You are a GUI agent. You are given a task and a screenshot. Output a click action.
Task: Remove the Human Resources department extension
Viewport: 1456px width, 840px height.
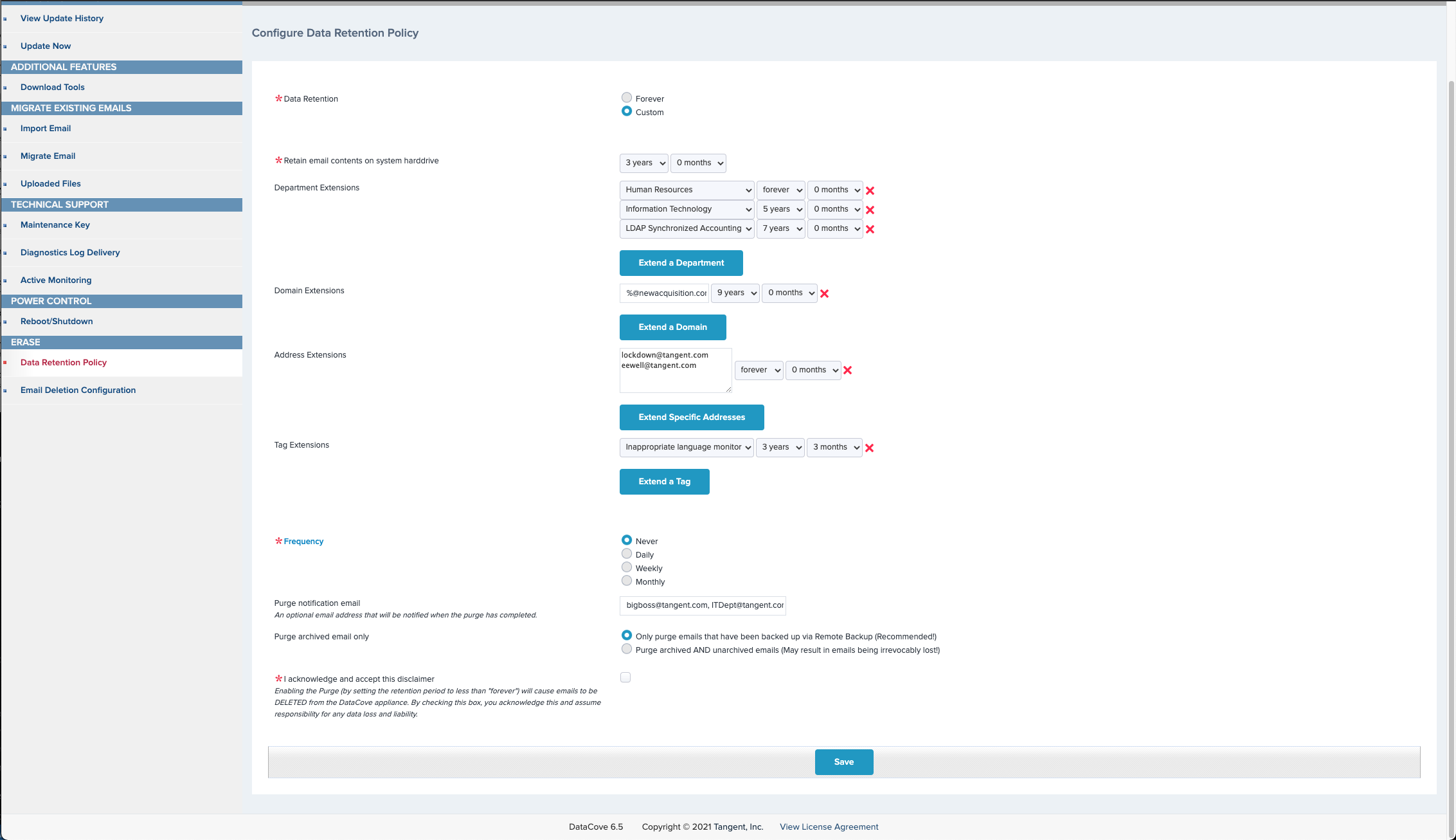(870, 190)
